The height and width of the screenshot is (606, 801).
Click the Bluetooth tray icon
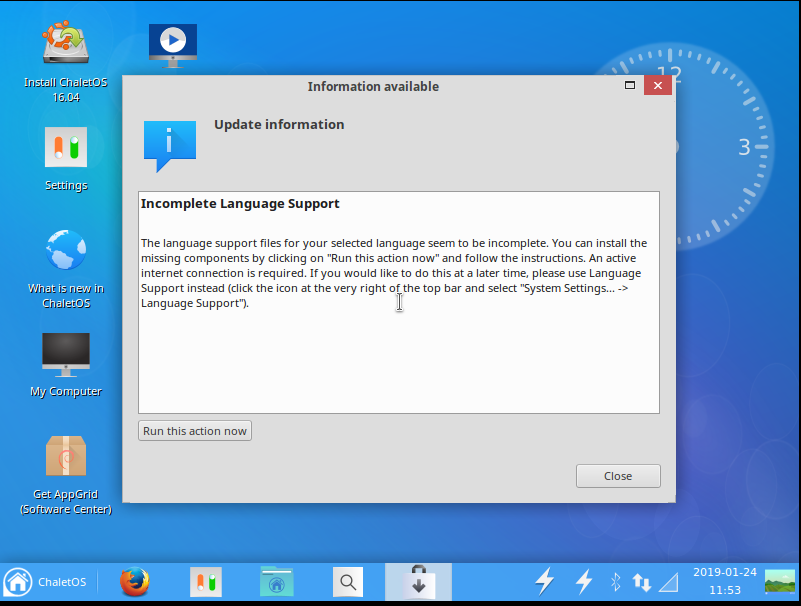point(616,581)
